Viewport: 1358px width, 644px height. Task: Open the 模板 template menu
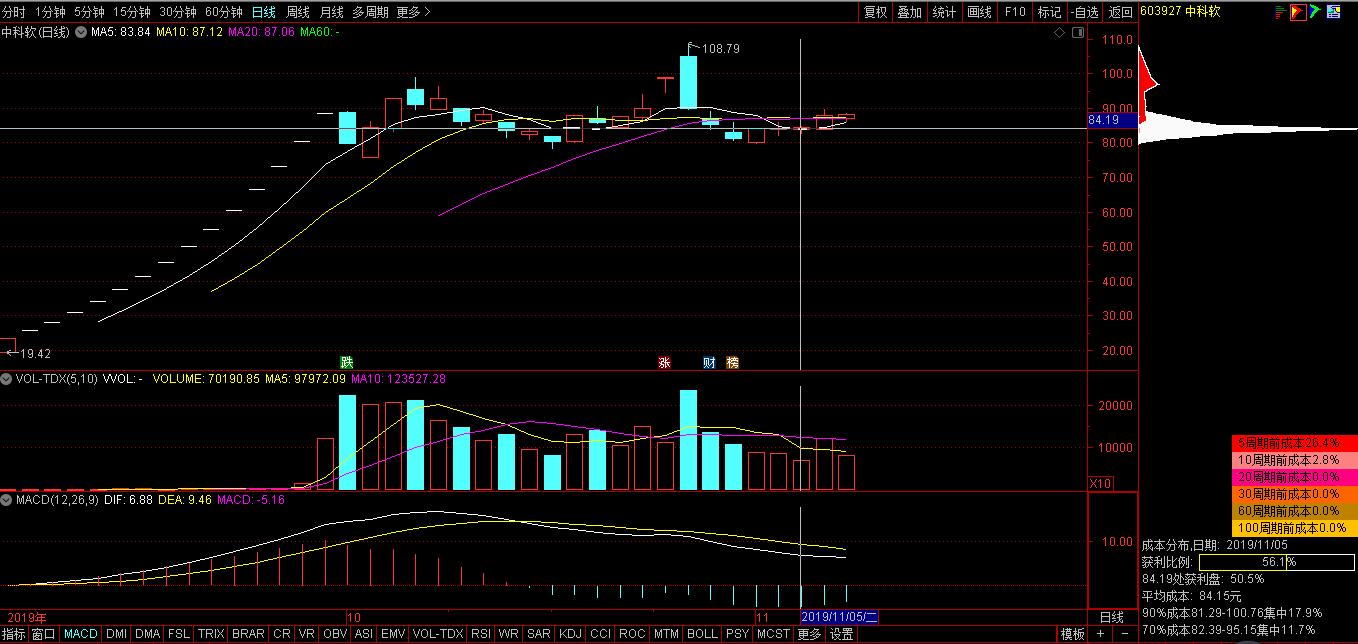click(x=1073, y=634)
